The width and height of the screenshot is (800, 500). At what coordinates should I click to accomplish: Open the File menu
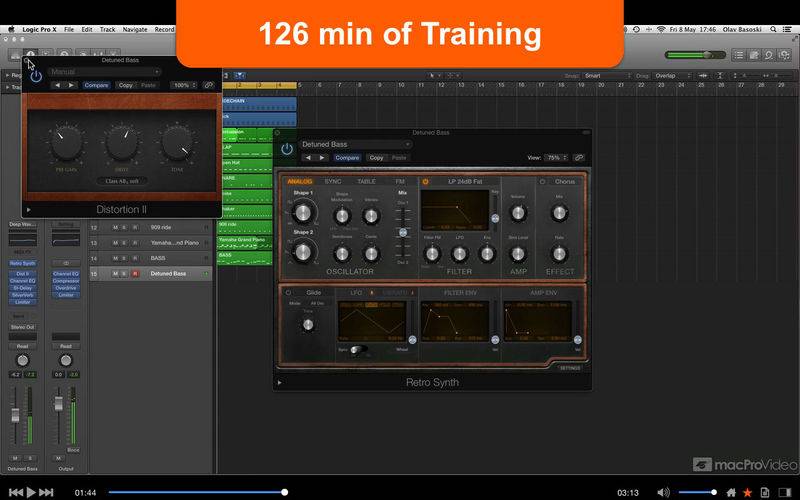pos(68,30)
